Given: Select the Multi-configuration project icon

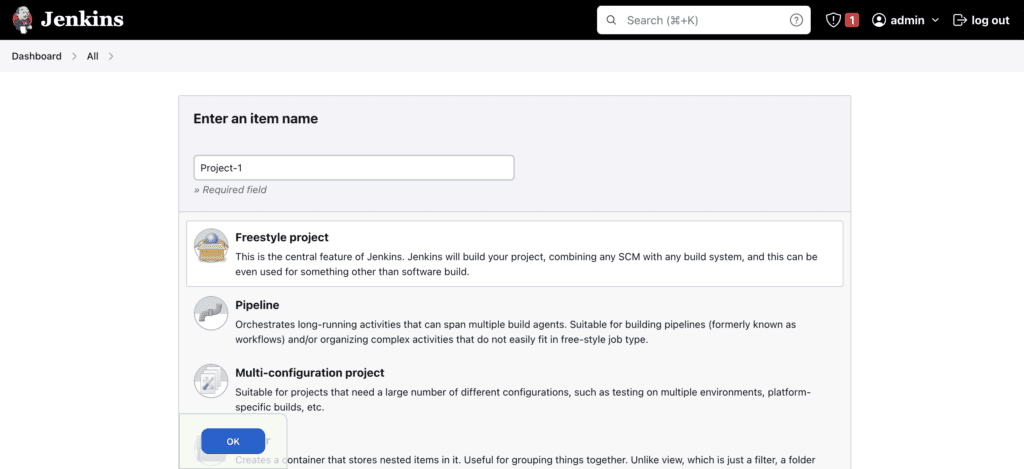Looking at the screenshot, I should point(211,381).
